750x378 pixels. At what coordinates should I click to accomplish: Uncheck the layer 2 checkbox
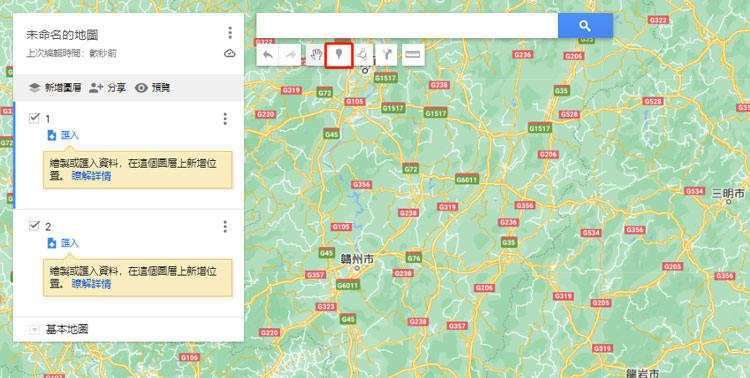[x=34, y=225]
